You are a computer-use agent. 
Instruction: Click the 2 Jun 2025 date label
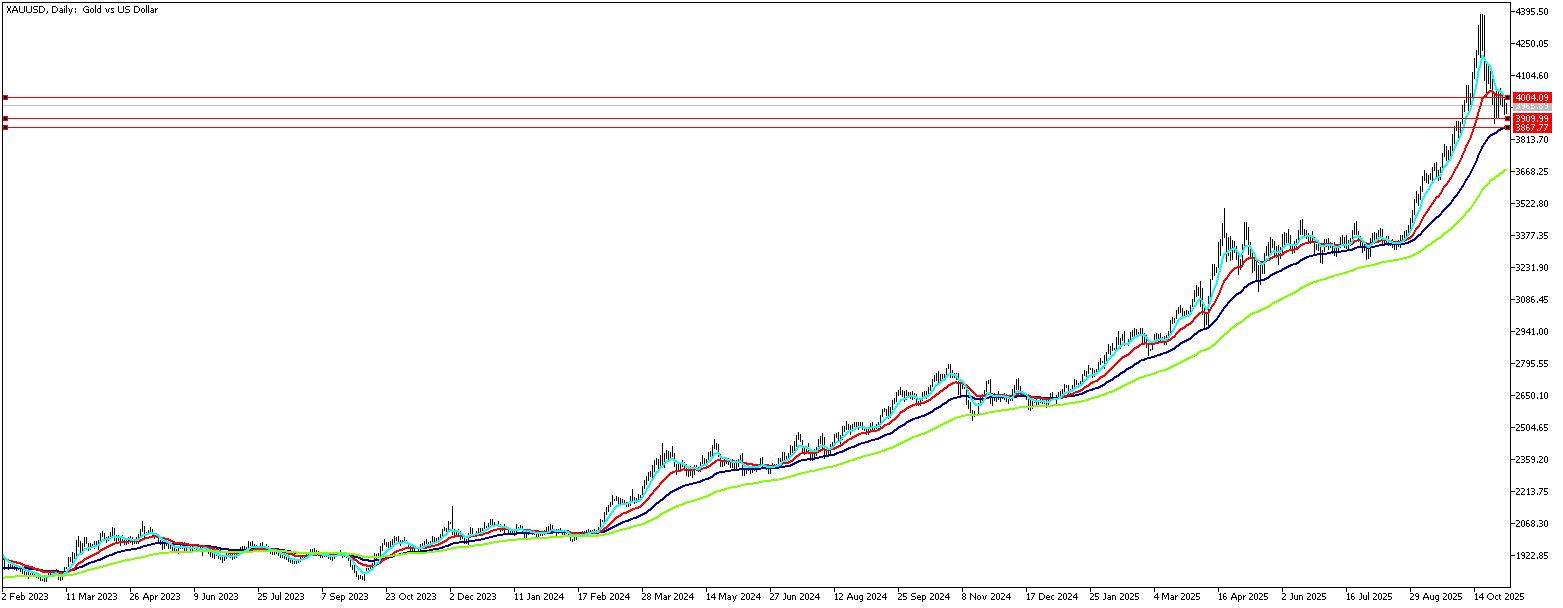pos(1305,596)
